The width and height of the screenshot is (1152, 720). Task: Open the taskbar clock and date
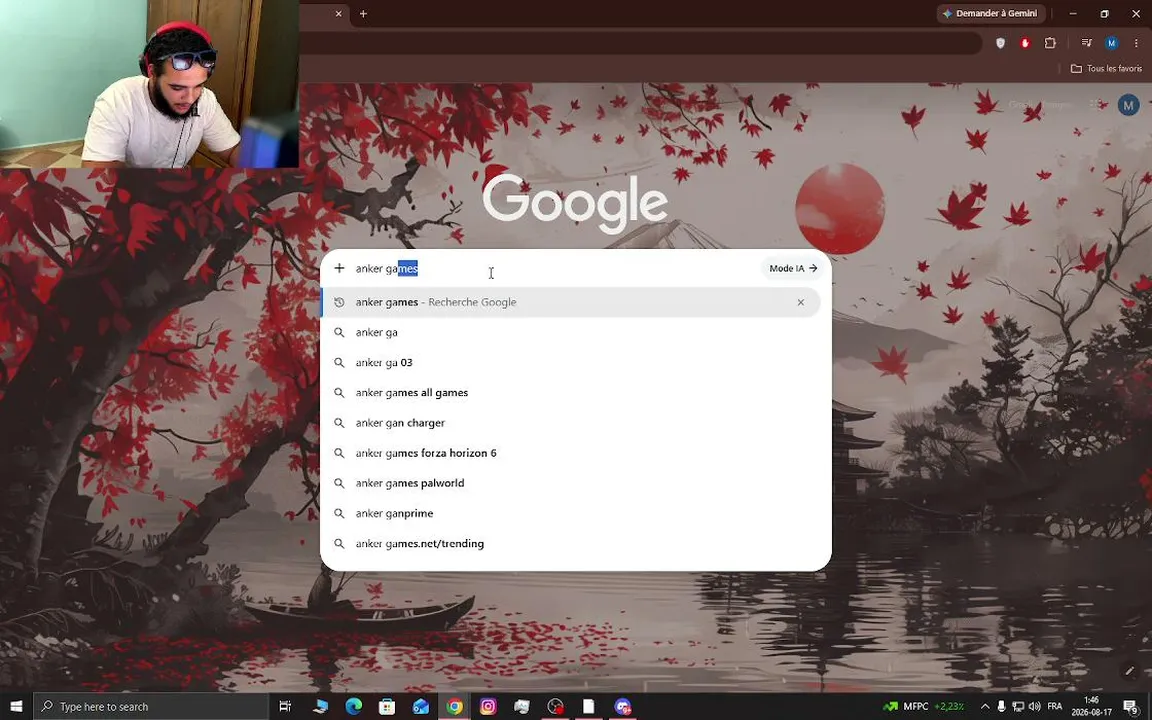(1090, 706)
